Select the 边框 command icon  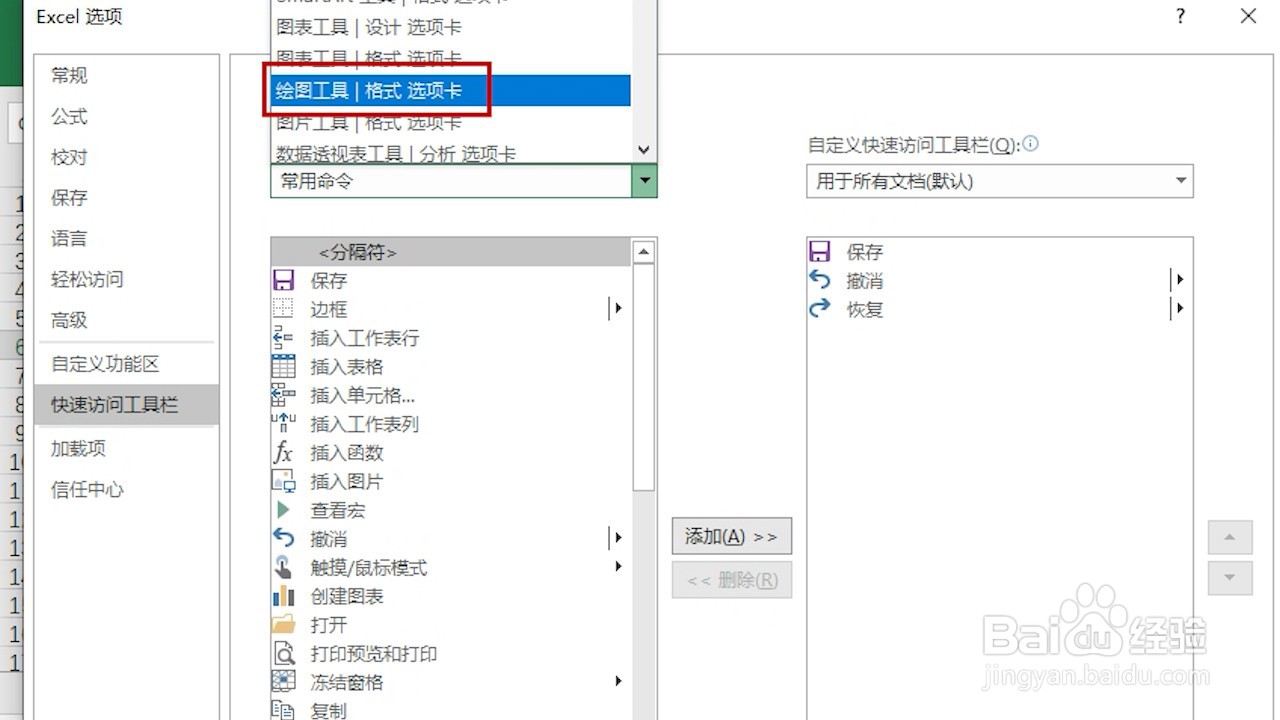283,309
